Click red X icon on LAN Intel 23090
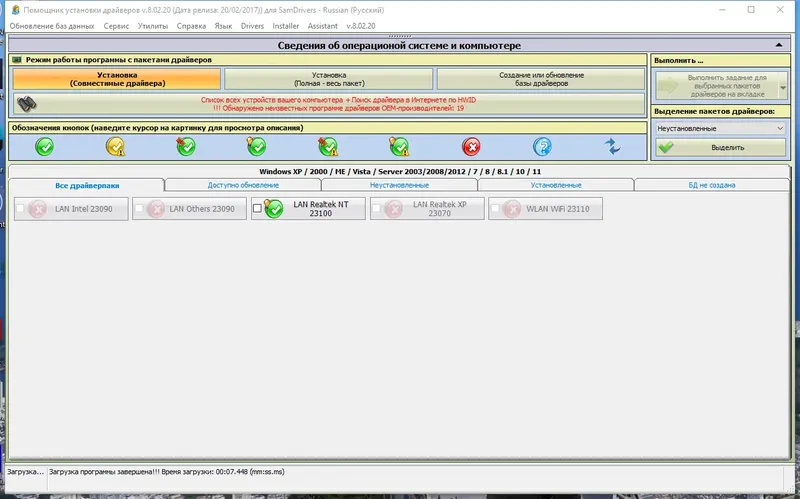 tap(37, 209)
